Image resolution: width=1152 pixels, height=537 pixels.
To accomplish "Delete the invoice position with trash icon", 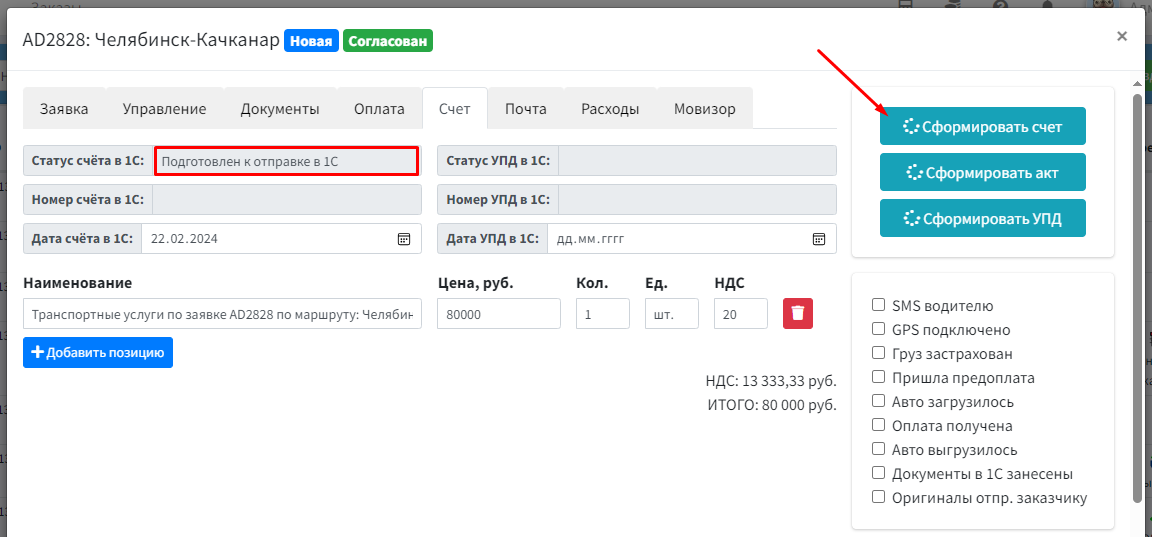I will tap(798, 313).
